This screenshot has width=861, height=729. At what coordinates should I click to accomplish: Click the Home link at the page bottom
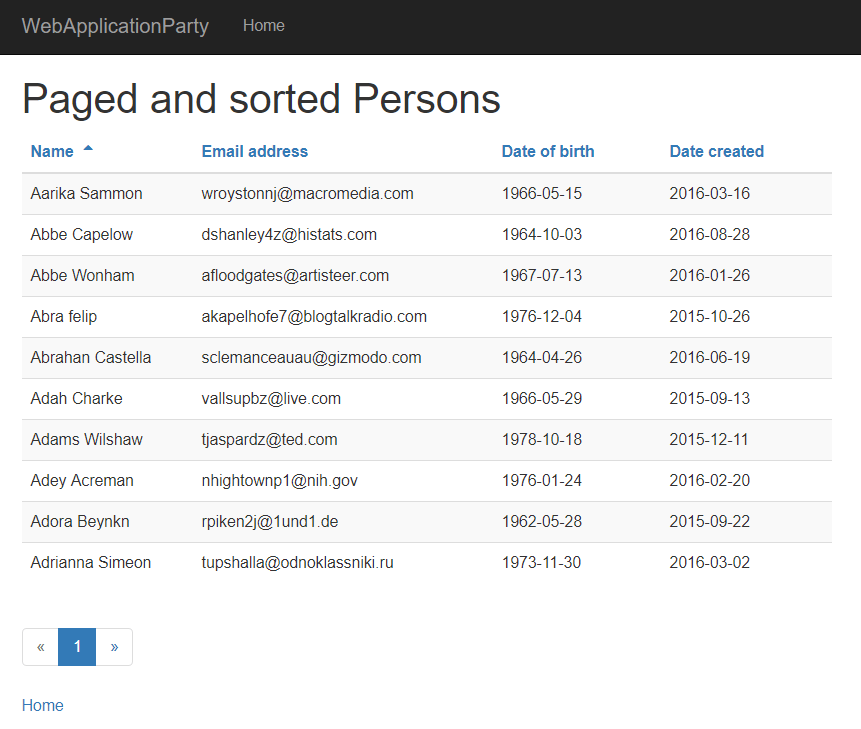[42, 705]
